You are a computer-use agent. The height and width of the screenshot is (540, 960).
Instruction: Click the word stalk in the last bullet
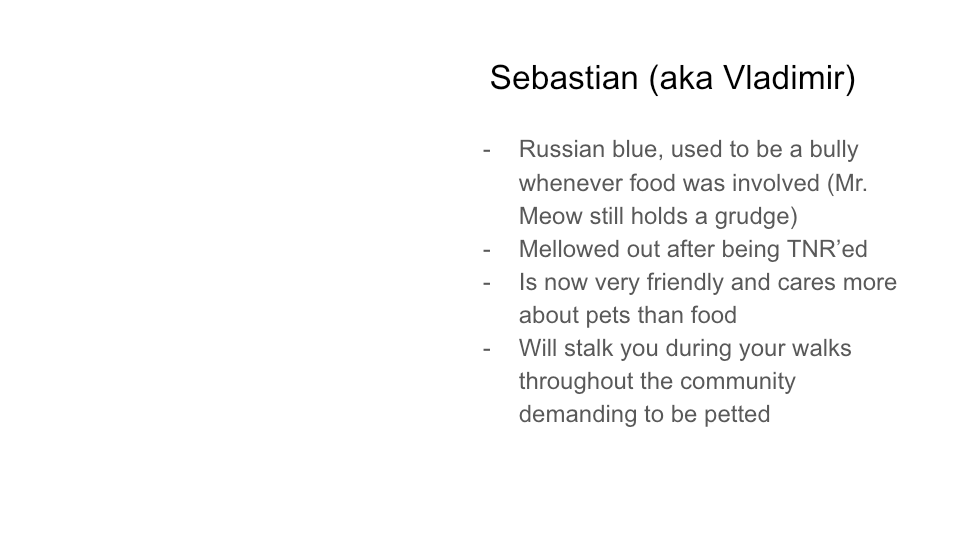point(588,348)
